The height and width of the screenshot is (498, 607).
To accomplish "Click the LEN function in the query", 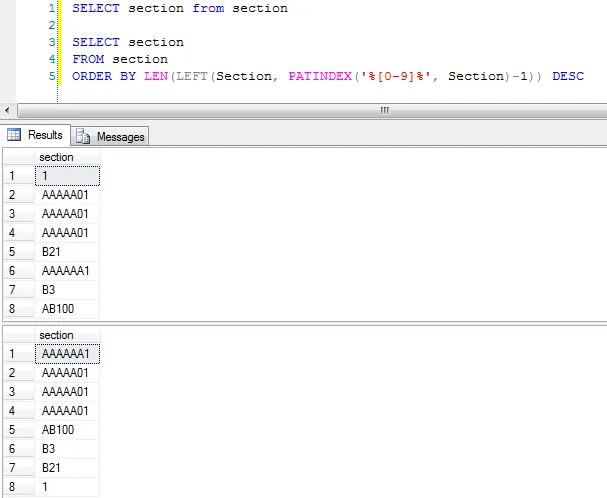I will tap(156, 76).
